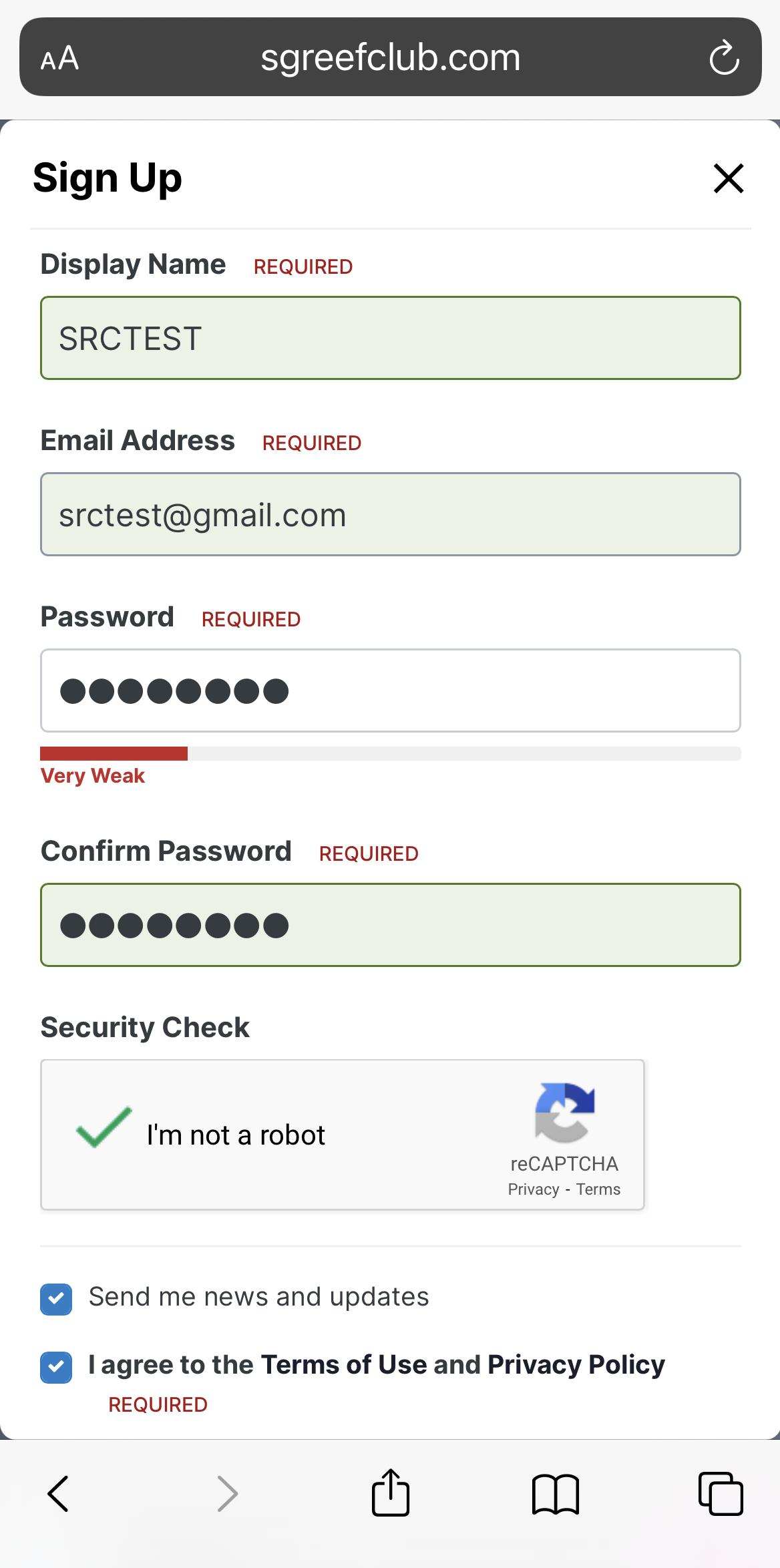Tap the sgreefclub.com address bar
This screenshot has width=780, height=1568.
click(x=391, y=57)
